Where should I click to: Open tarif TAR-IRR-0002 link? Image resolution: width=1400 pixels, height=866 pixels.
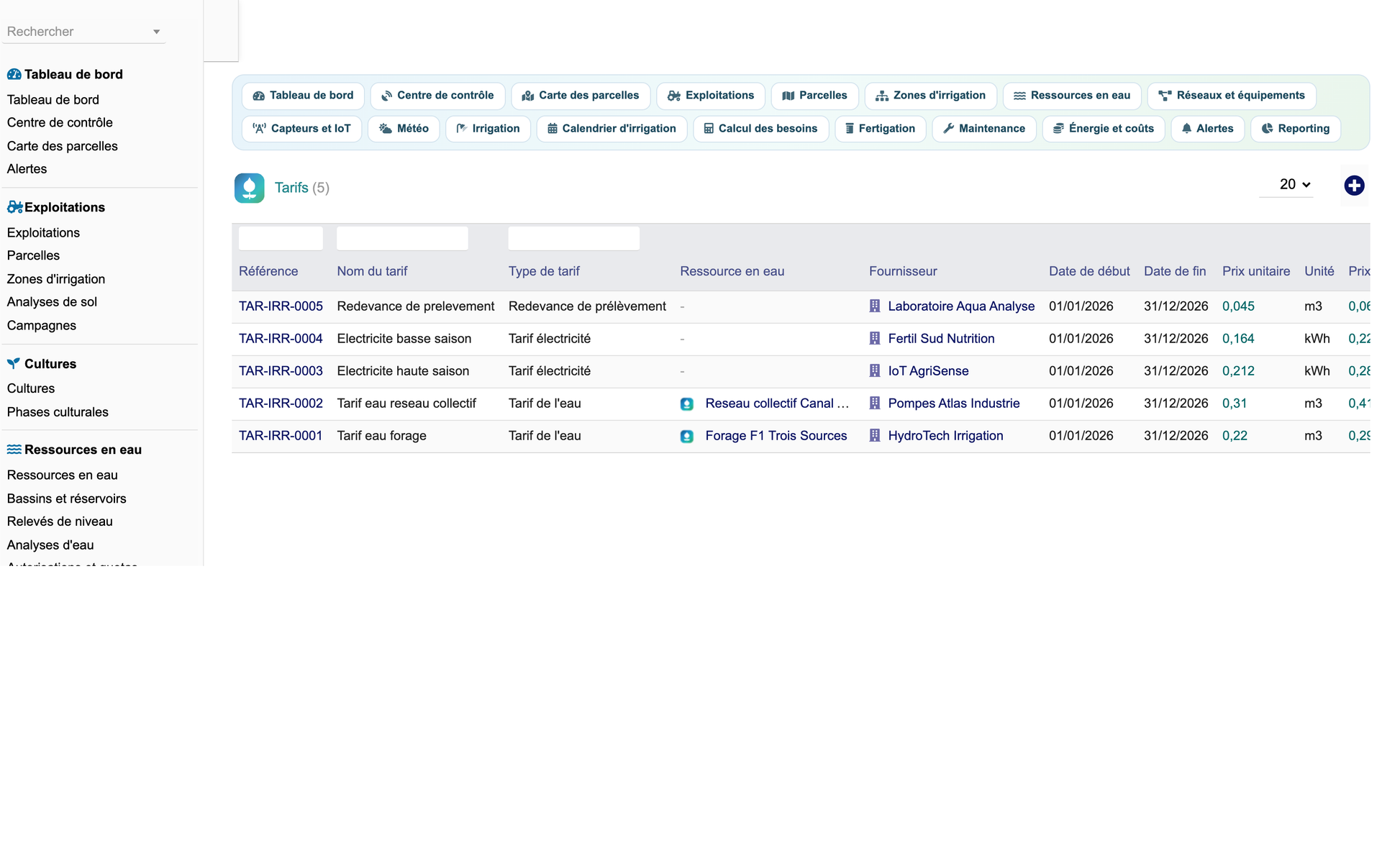281,404
